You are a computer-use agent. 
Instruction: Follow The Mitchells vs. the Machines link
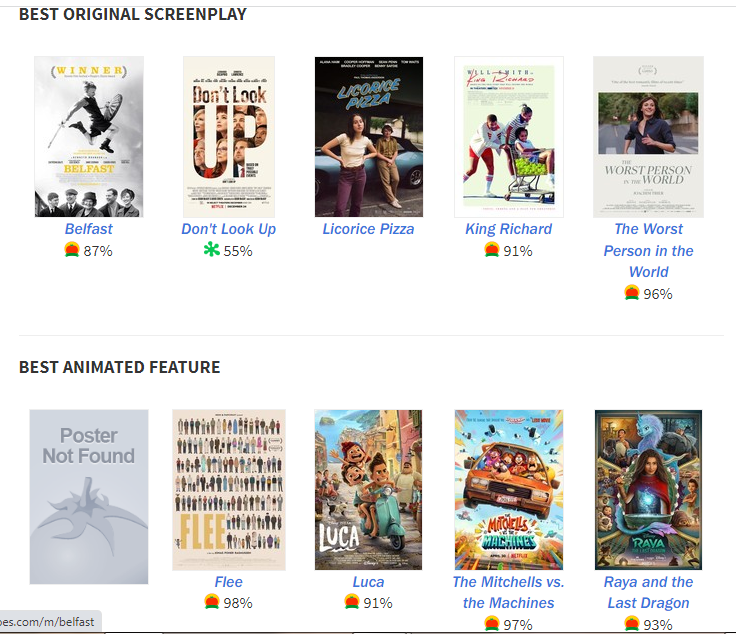click(509, 592)
